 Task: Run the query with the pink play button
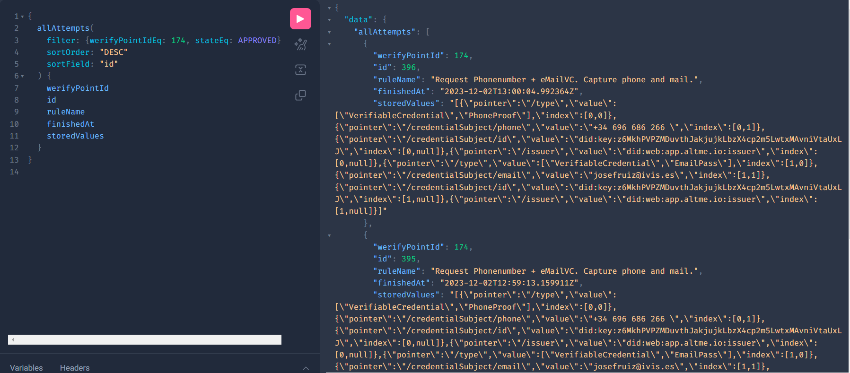pos(300,18)
